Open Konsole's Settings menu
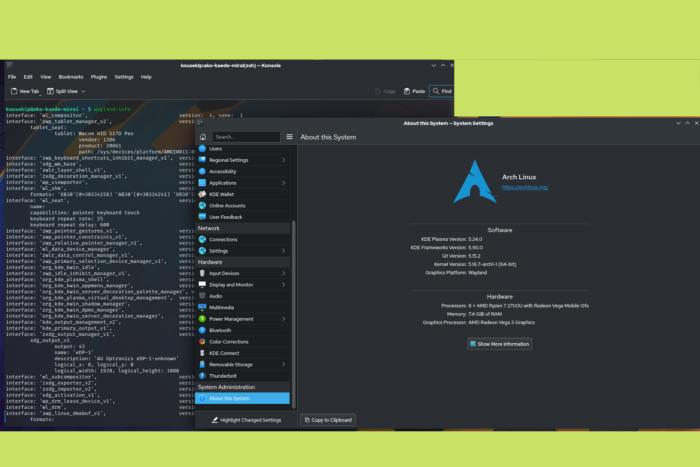Image resolution: width=700 pixels, height=467 pixels. click(x=124, y=77)
